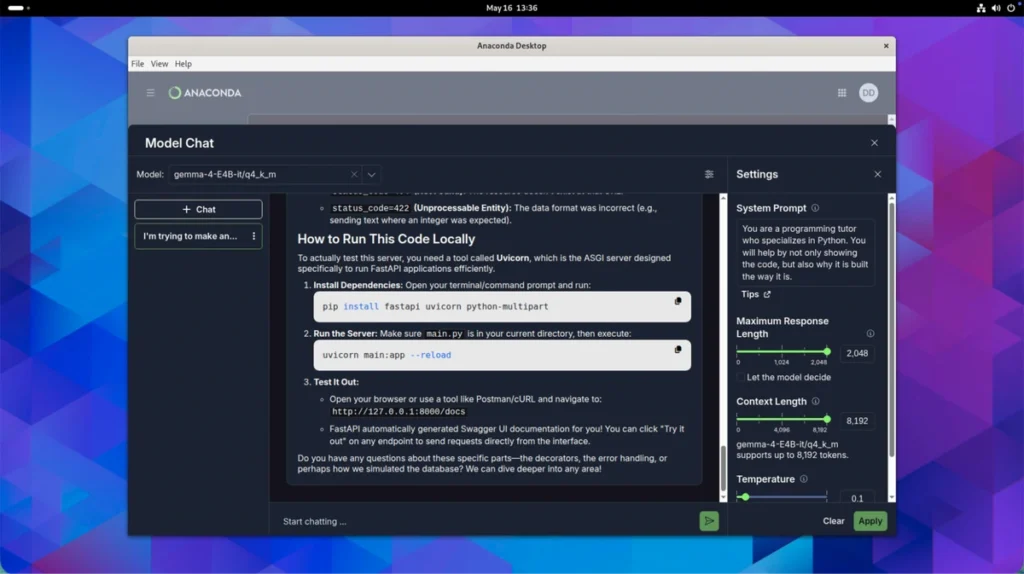The height and width of the screenshot is (574, 1024).
Task: Open the Help menu
Action: [x=183, y=64]
